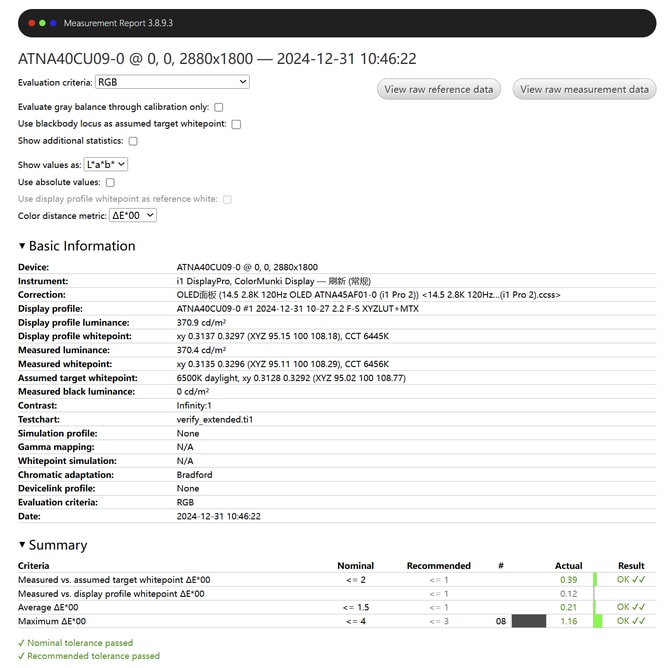
Task: Click the green bar beside Maximum ΔE*00 result
Action: [x=597, y=621]
